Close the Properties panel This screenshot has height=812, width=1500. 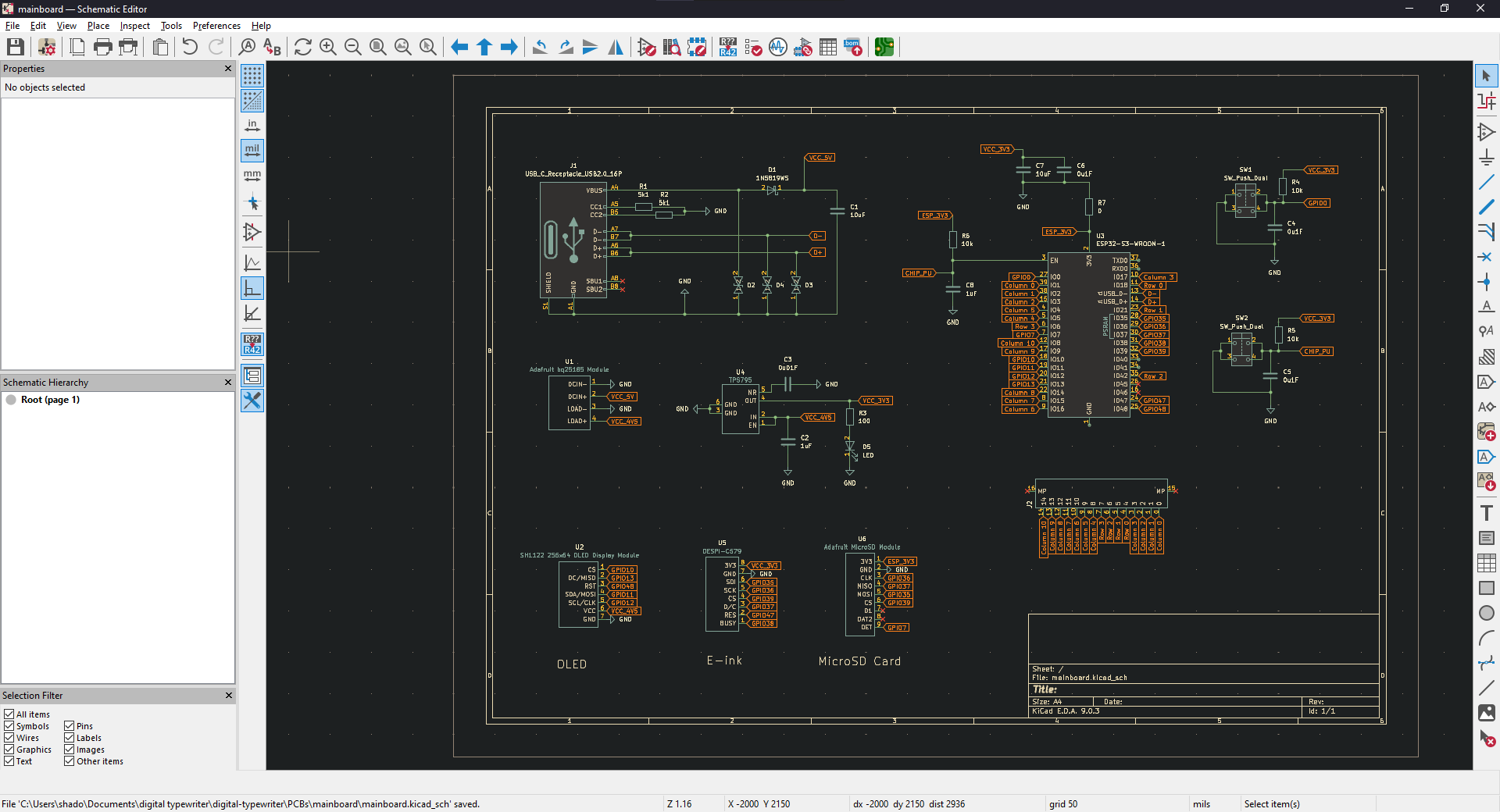coord(227,69)
